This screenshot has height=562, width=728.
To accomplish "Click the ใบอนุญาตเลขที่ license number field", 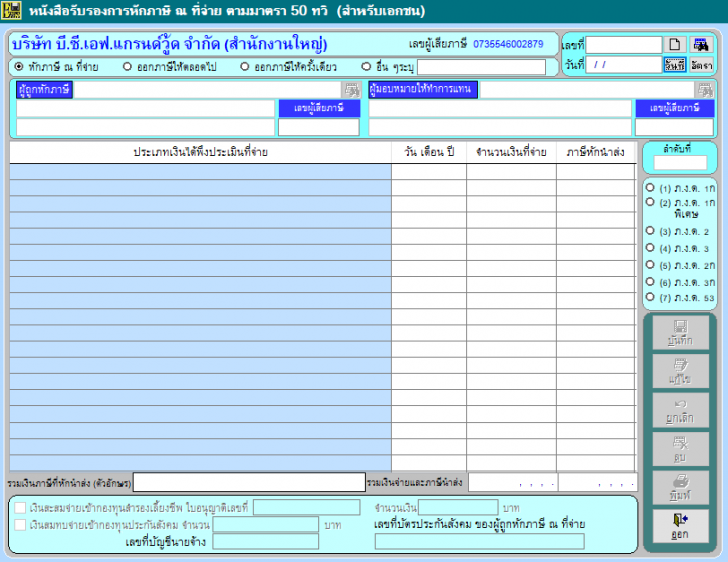I will click(306, 508).
